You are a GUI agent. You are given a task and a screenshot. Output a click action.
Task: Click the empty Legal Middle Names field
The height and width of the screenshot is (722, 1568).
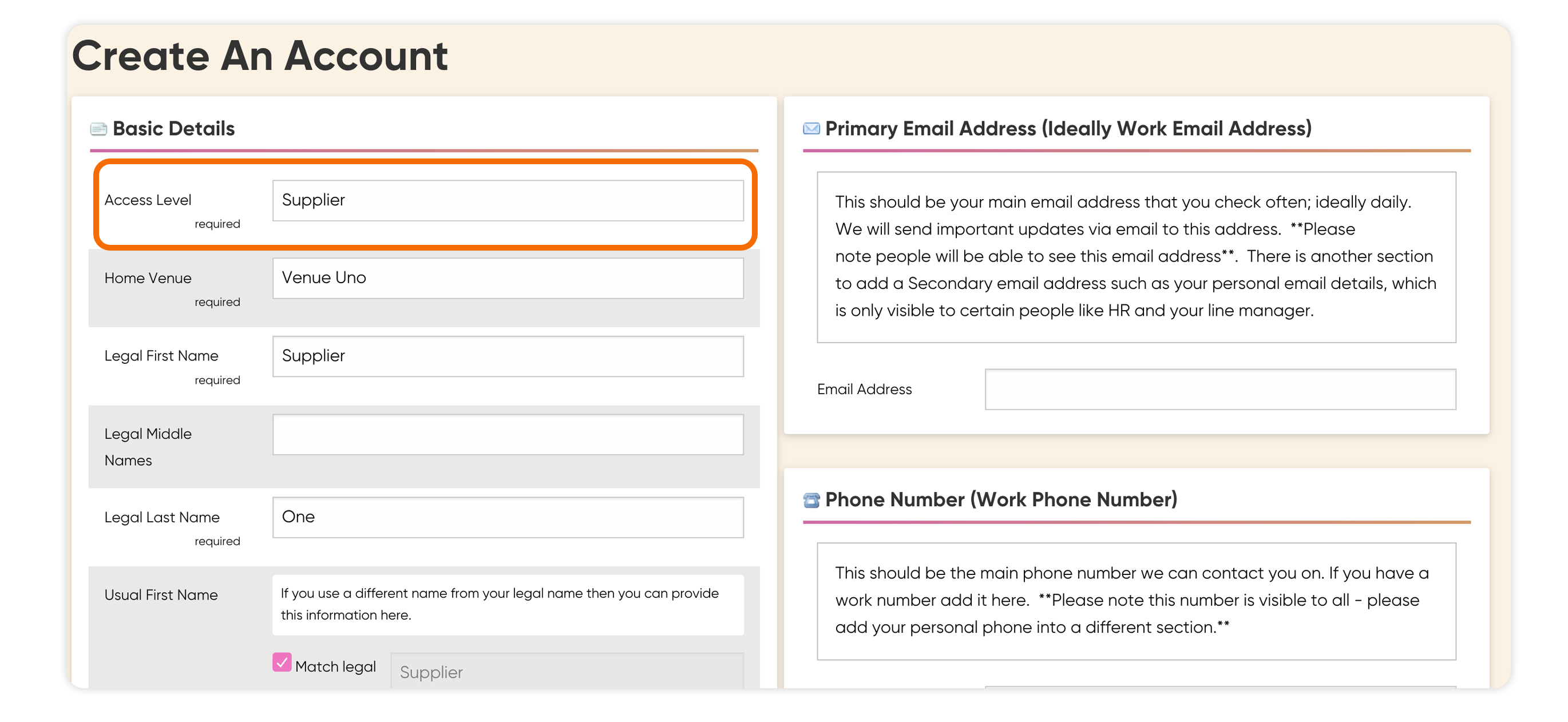[x=508, y=435]
